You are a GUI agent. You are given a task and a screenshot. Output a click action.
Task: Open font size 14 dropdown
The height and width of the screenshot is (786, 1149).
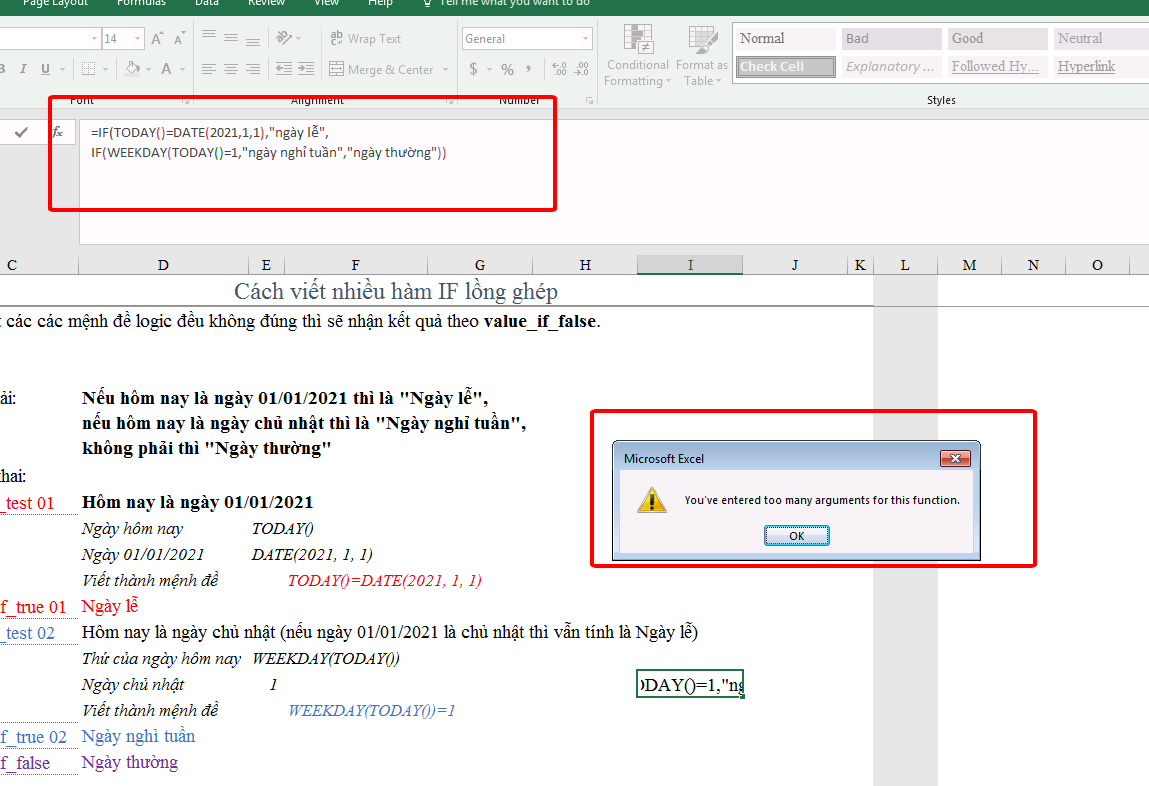coord(137,38)
